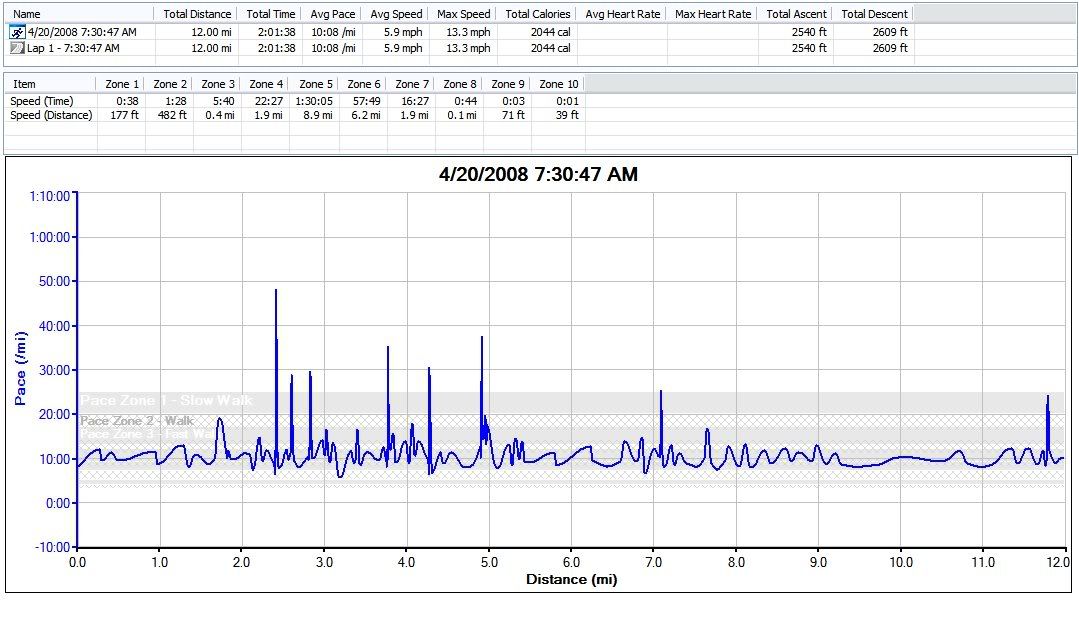The image size is (1079, 641).
Task: Sort by Total Calories column header
Action: (538, 14)
